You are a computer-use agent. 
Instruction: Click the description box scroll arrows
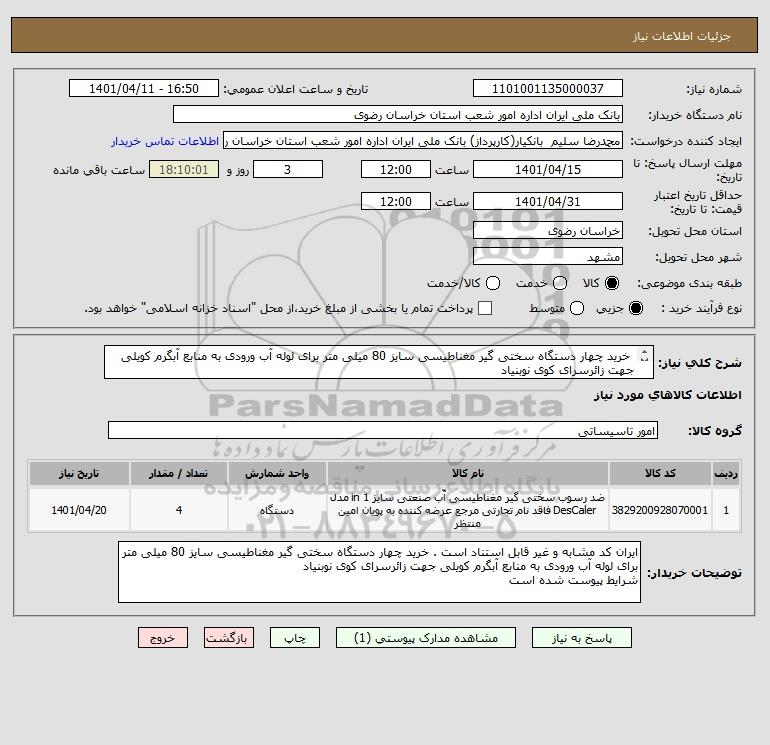pyautogui.click(x=644, y=355)
